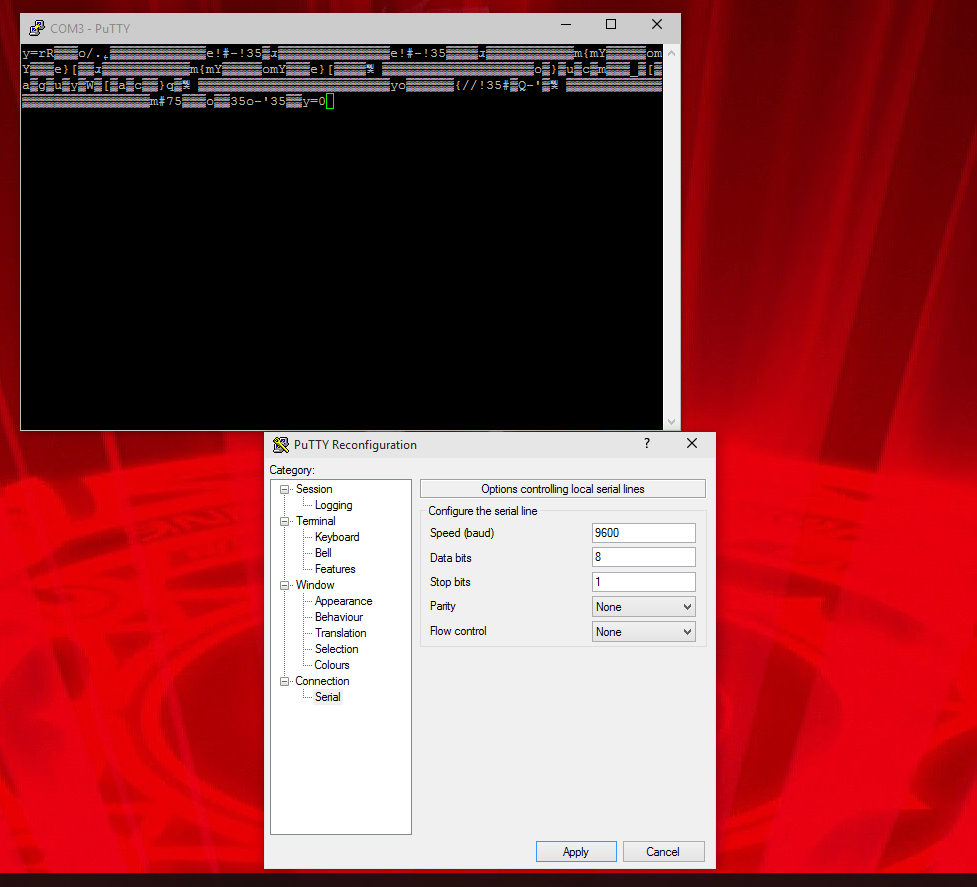Select the Bell category

point(323,553)
